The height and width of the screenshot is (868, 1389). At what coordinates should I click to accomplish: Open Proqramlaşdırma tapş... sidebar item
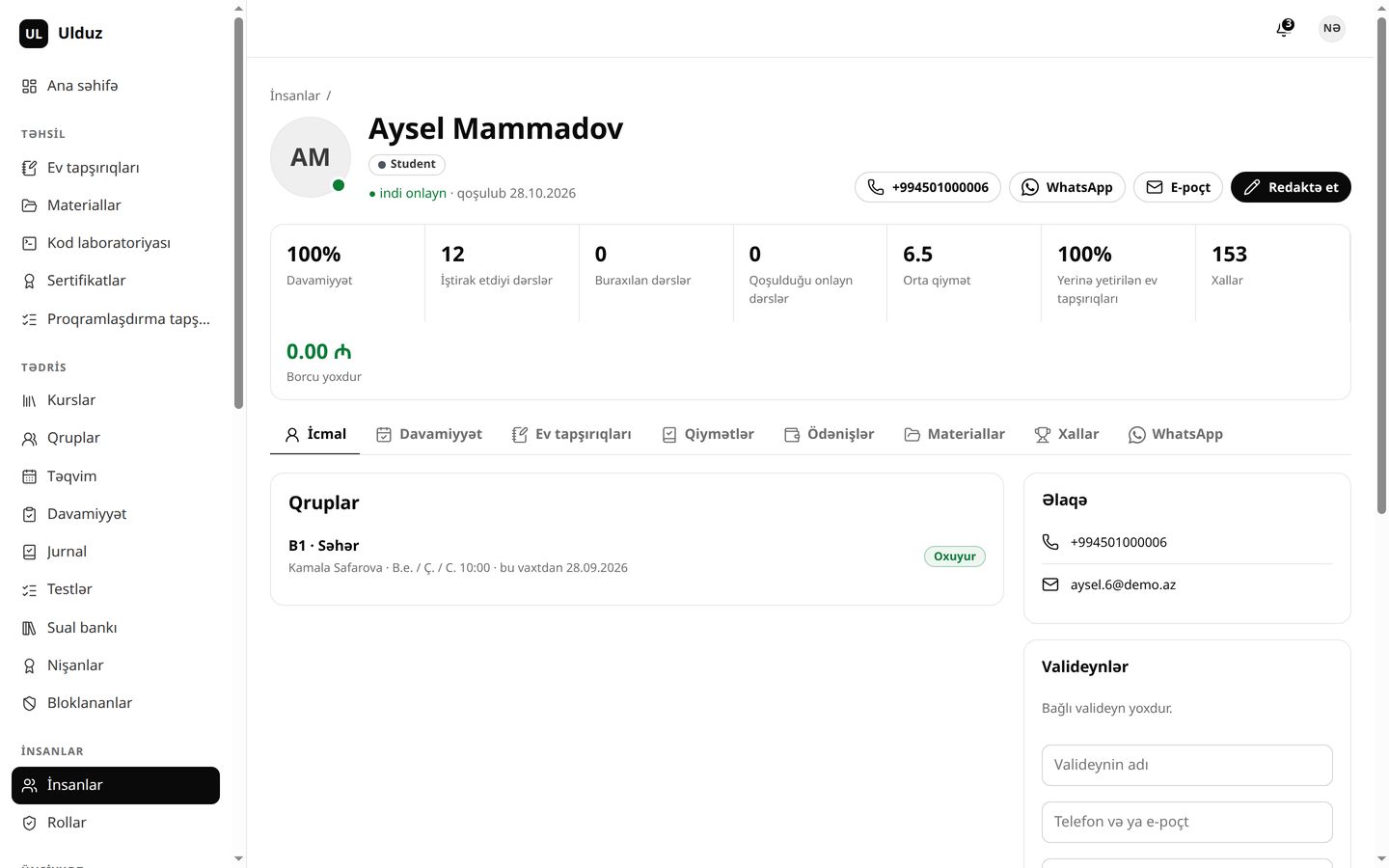(116, 319)
